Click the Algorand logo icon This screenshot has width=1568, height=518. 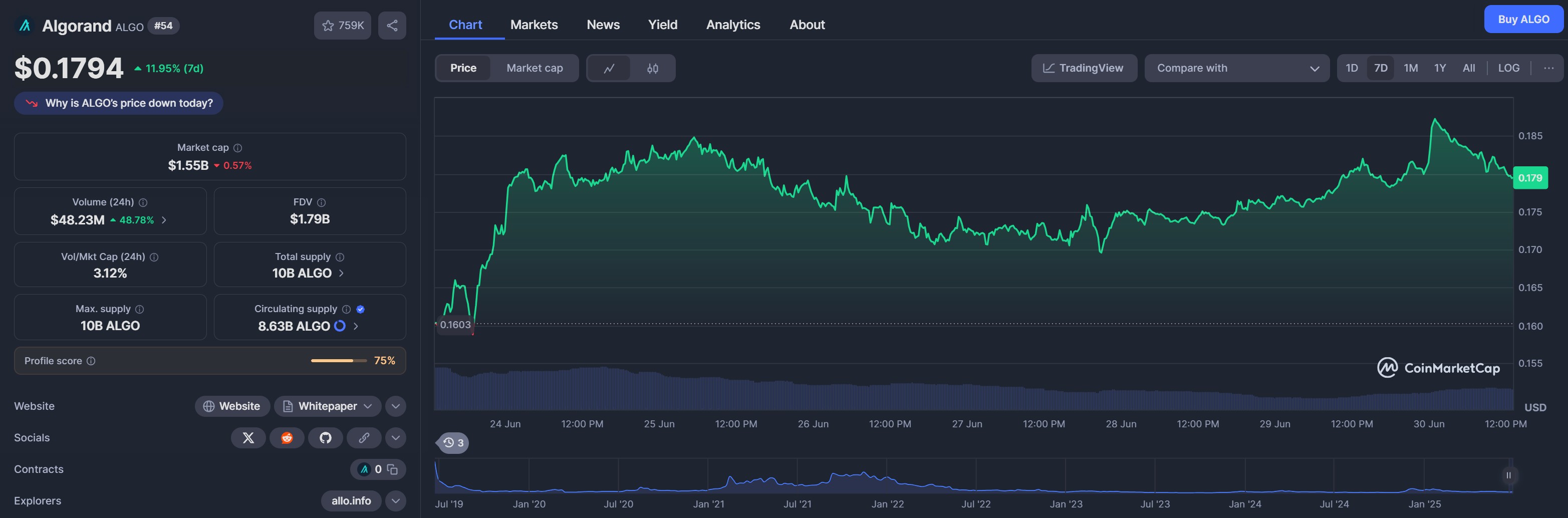click(x=25, y=26)
